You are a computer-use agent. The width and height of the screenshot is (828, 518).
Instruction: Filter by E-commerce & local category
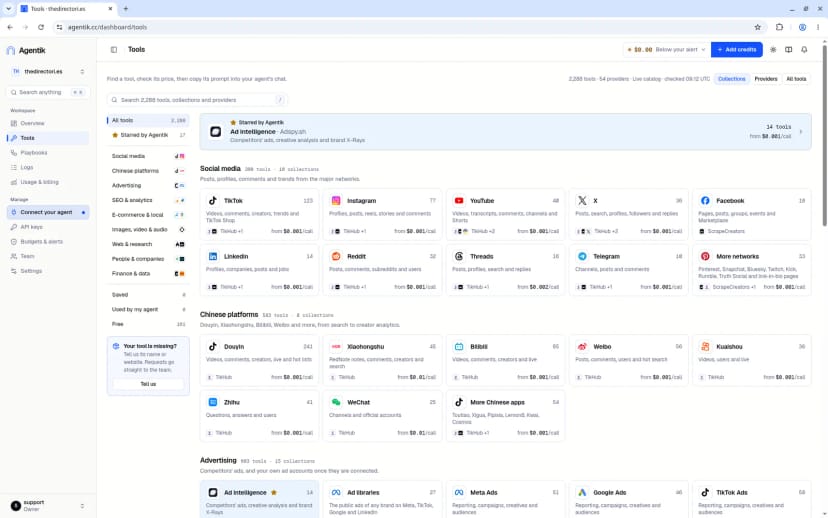[x=148, y=215]
